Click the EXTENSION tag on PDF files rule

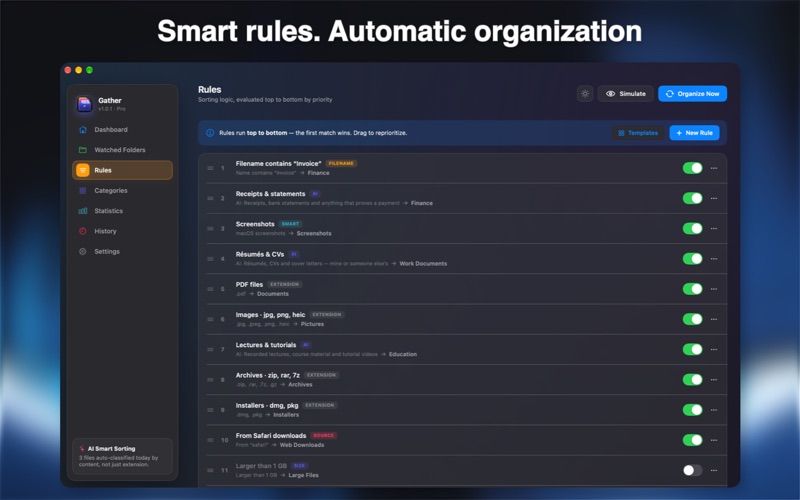coord(284,284)
